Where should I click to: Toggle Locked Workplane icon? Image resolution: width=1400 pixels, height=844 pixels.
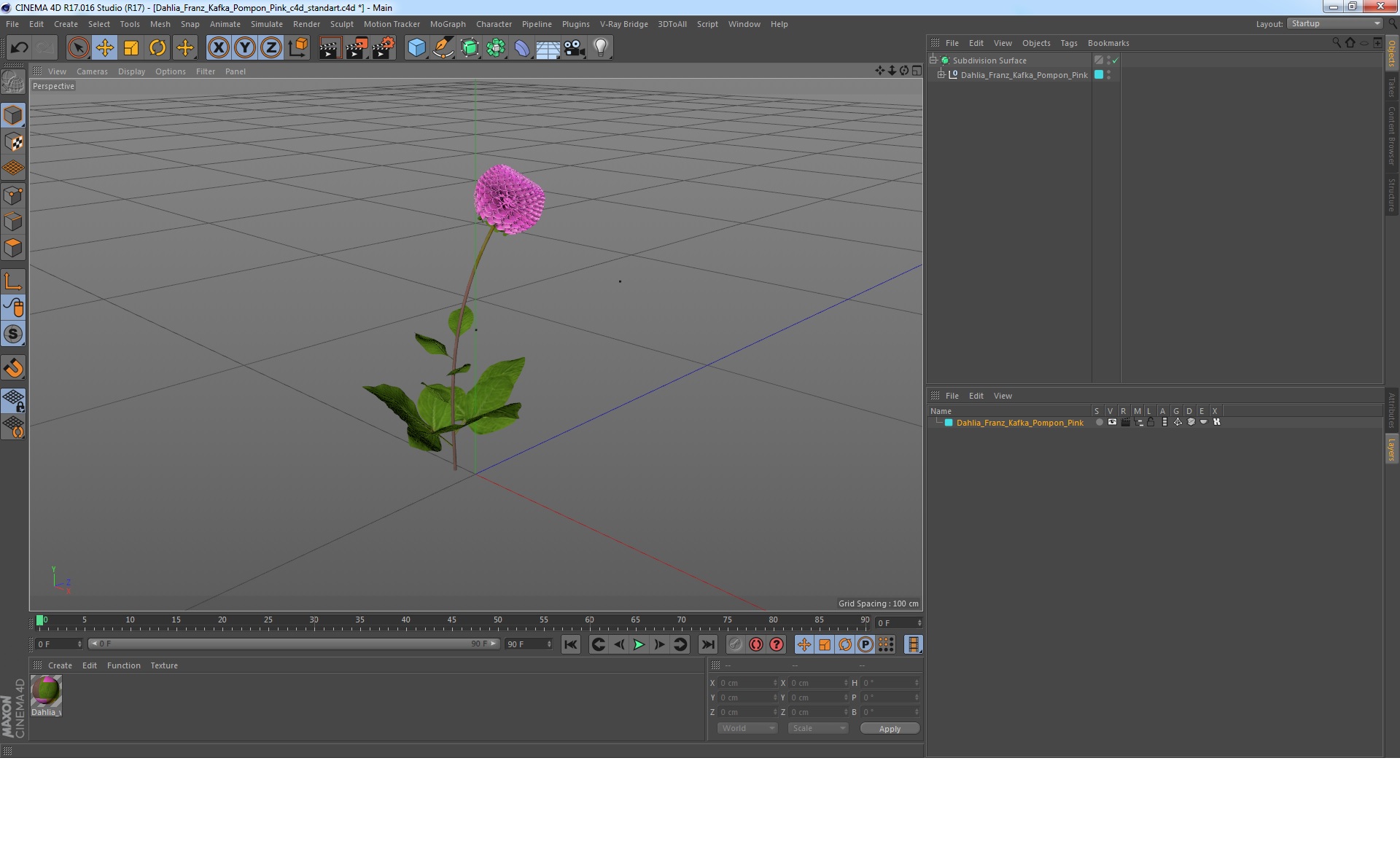click(13, 401)
